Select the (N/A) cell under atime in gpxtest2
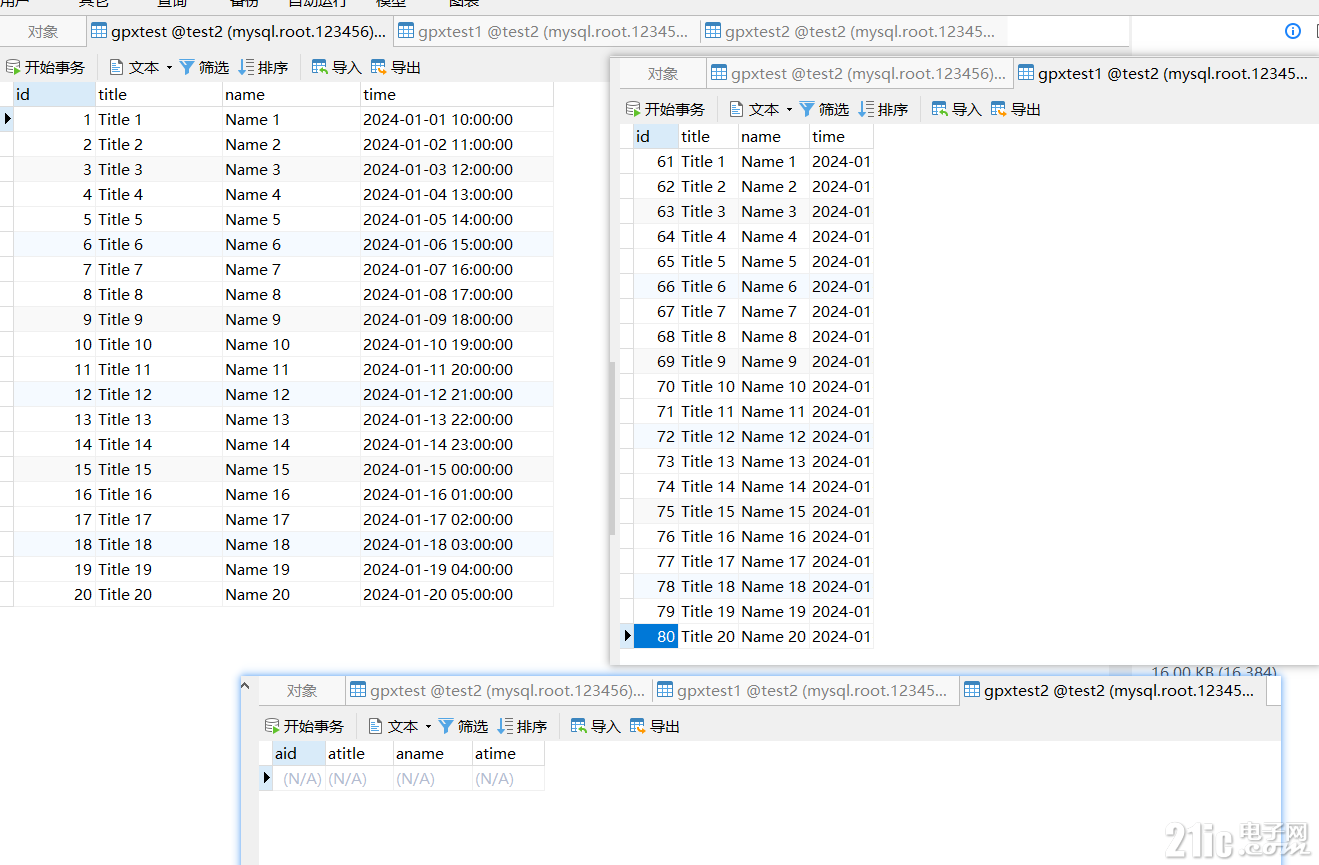Viewport: 1319px width, 865px height. (x=508, y=778)
